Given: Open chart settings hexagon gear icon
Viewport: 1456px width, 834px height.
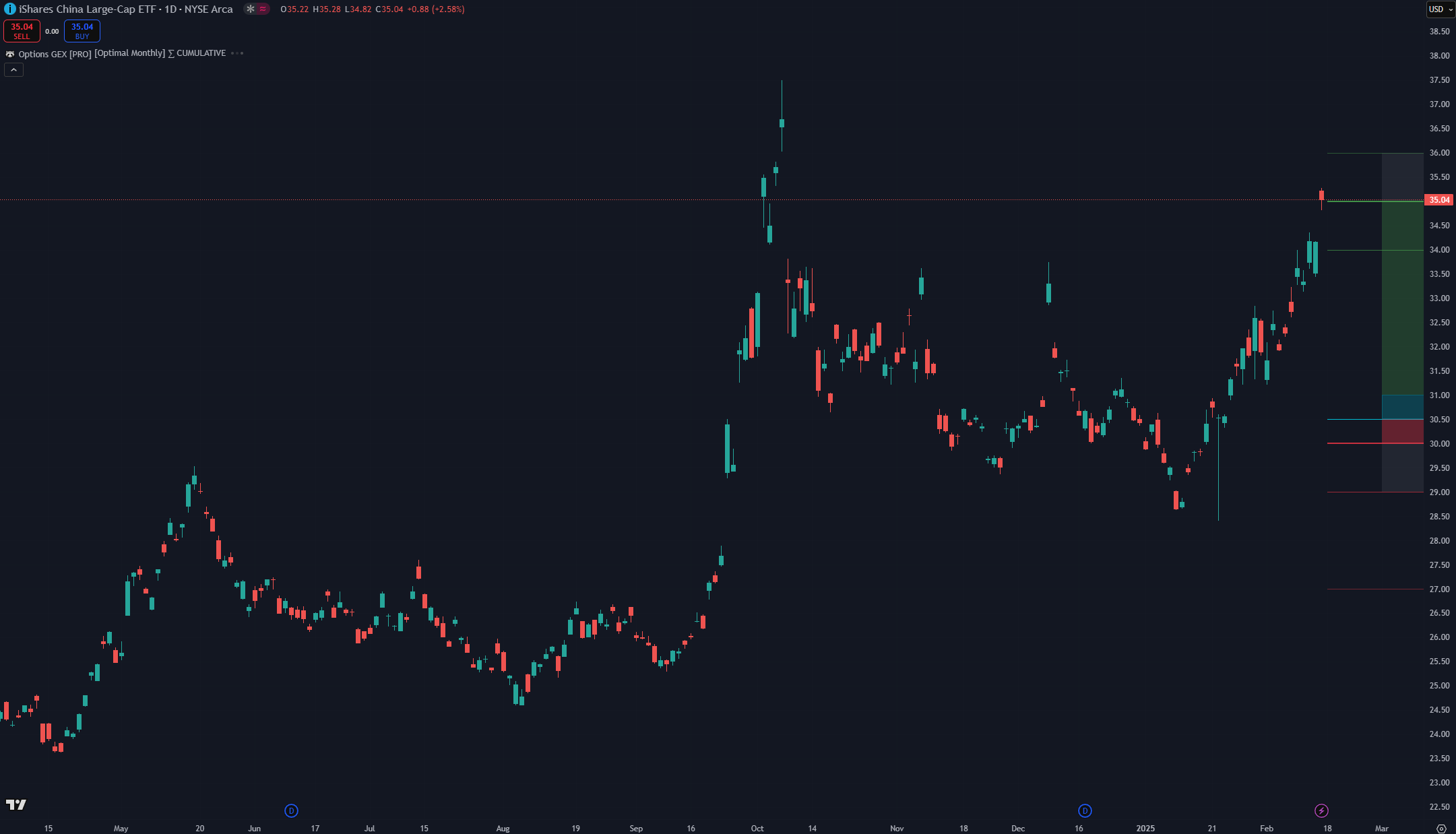Looking at the screenshot, I should click(1441, 828).
